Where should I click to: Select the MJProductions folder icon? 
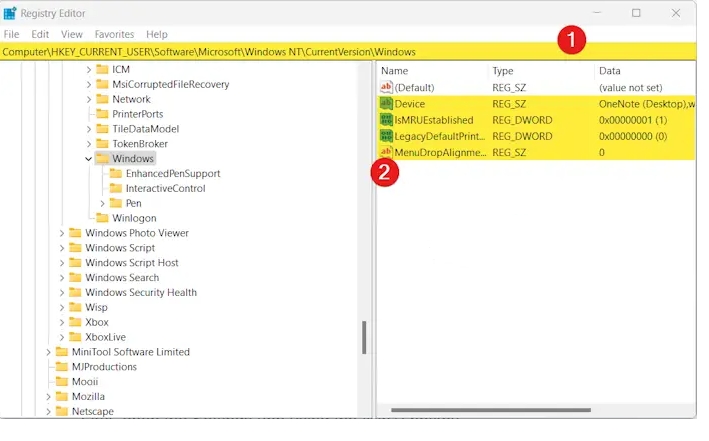(x=62, y=367)
